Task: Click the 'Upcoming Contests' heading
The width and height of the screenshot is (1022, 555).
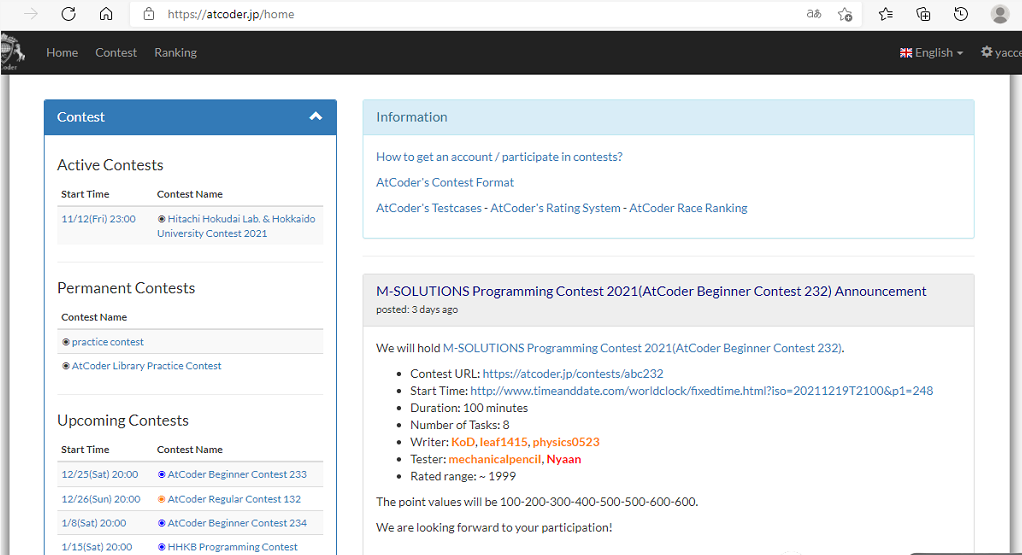Action: [123, 420]
